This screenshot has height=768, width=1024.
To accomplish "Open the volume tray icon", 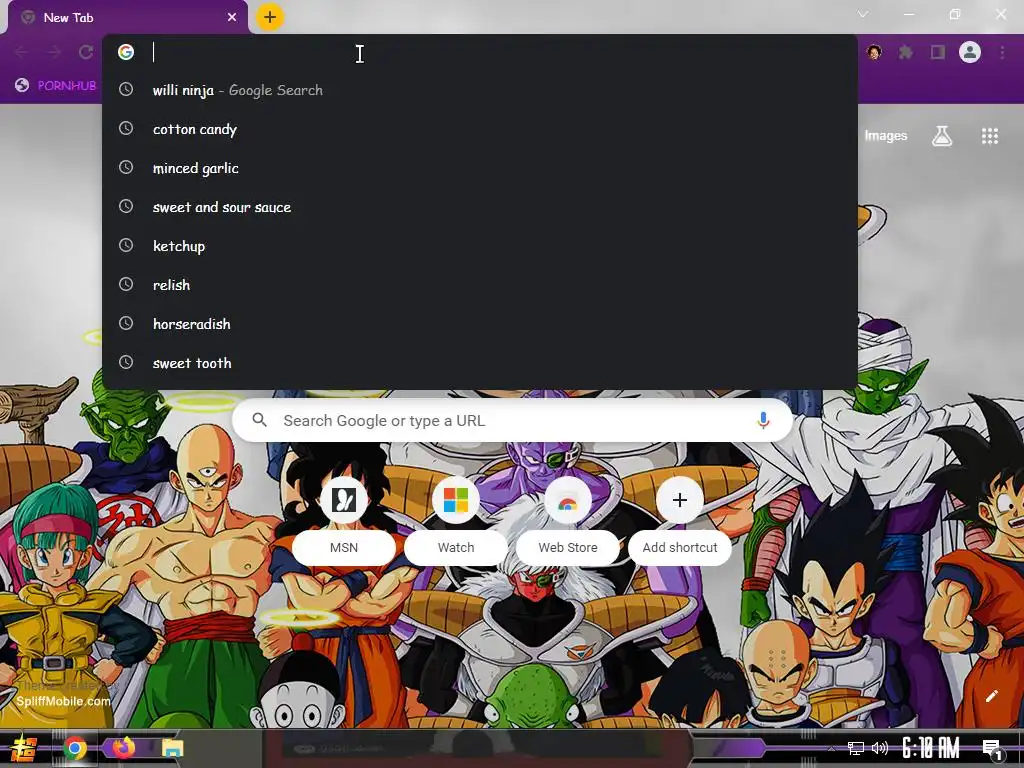I will 880,748.
